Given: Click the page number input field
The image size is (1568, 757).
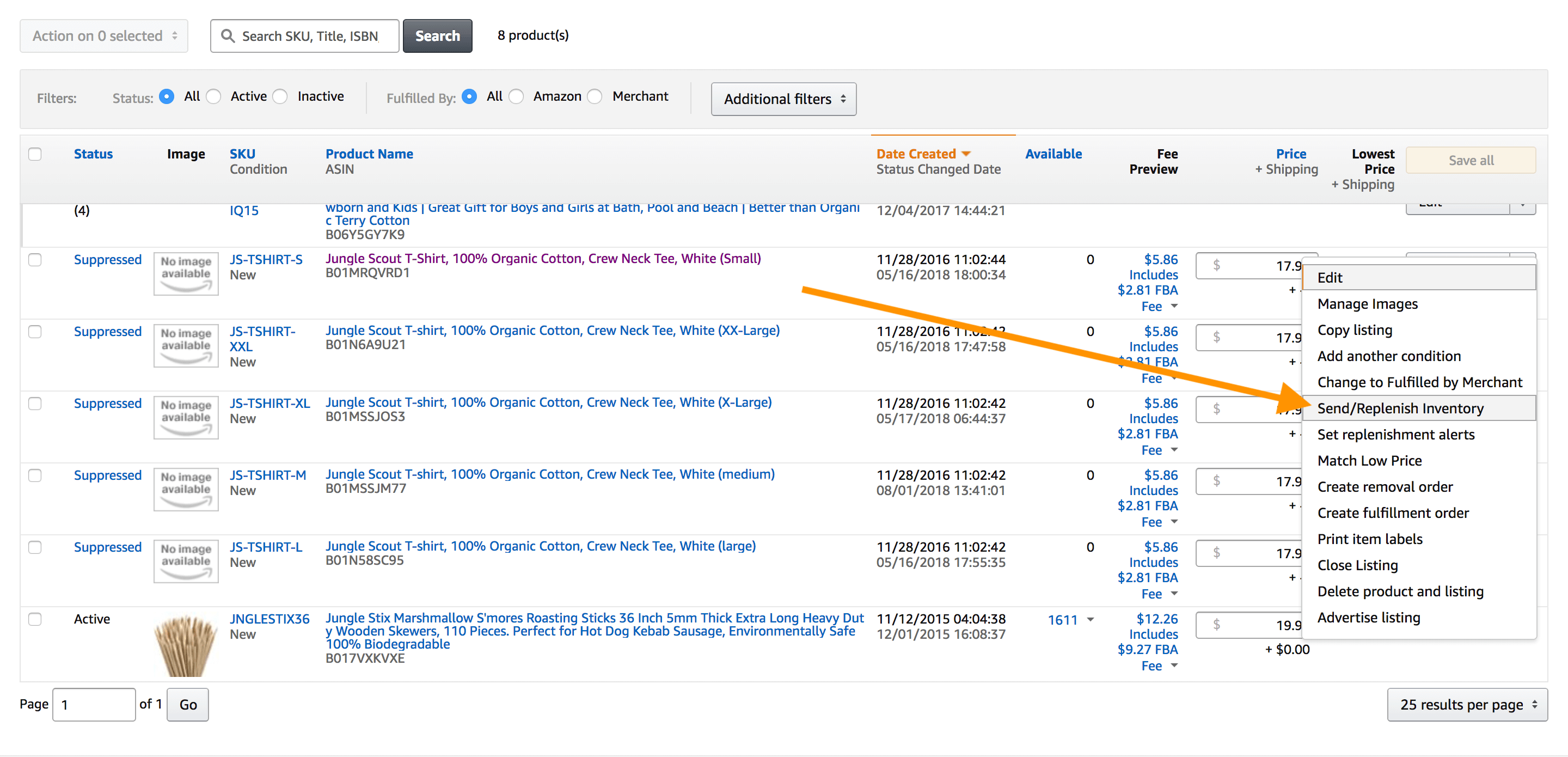Looking at the screenshot, I should click(94, 705).
